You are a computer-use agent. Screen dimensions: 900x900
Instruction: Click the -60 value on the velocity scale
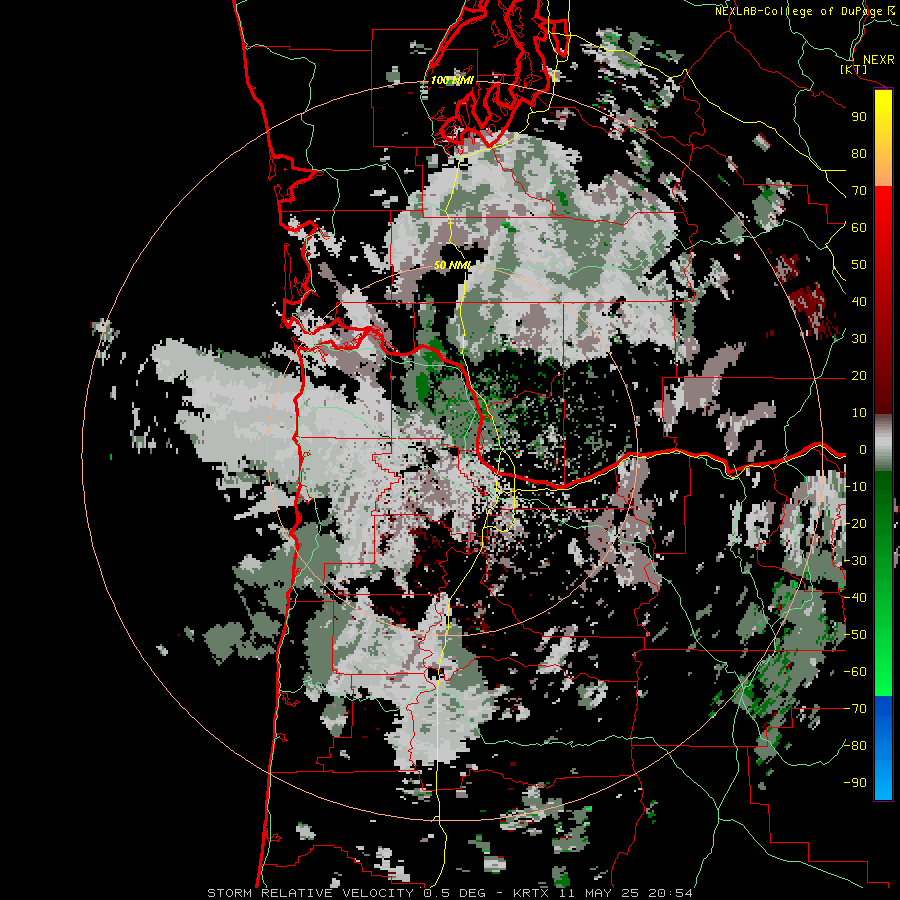click(x=855, y=672)
